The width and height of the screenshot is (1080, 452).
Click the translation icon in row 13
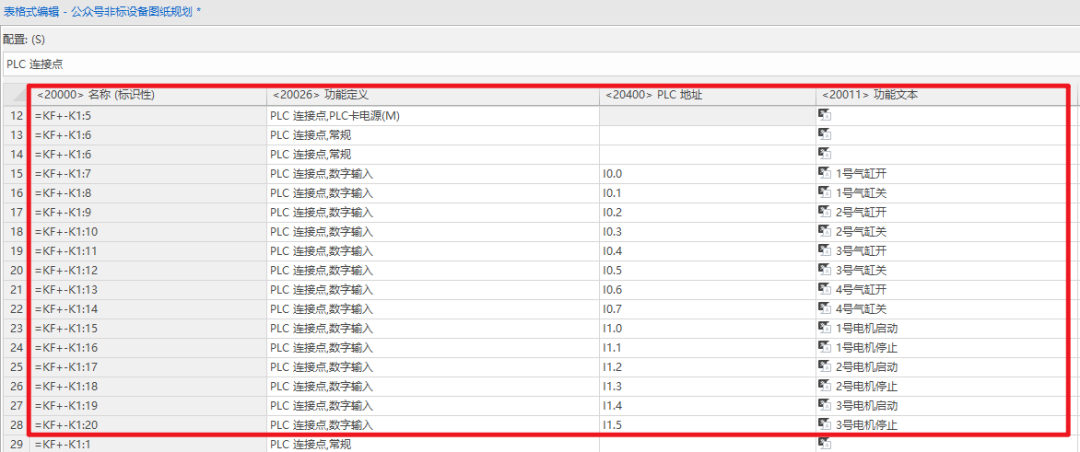click(x=824, y=134)
